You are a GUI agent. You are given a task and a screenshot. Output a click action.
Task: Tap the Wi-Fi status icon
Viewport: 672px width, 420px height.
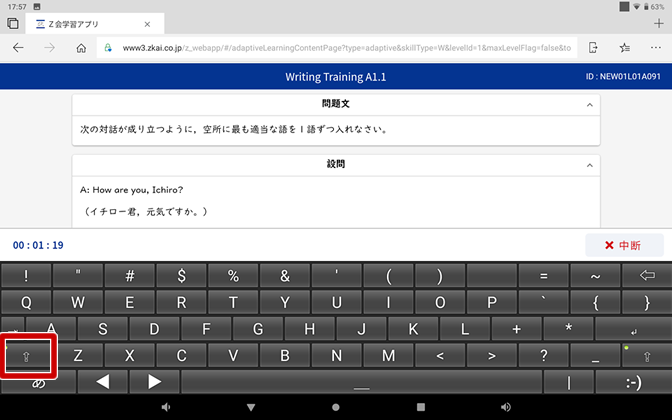[636, 6]
